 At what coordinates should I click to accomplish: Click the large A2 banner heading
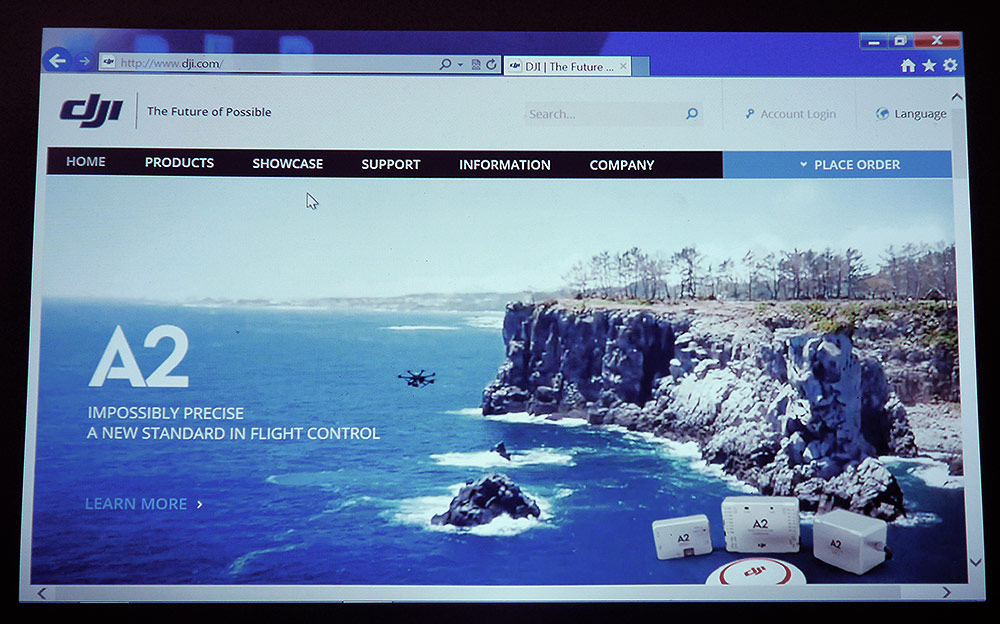139,357
